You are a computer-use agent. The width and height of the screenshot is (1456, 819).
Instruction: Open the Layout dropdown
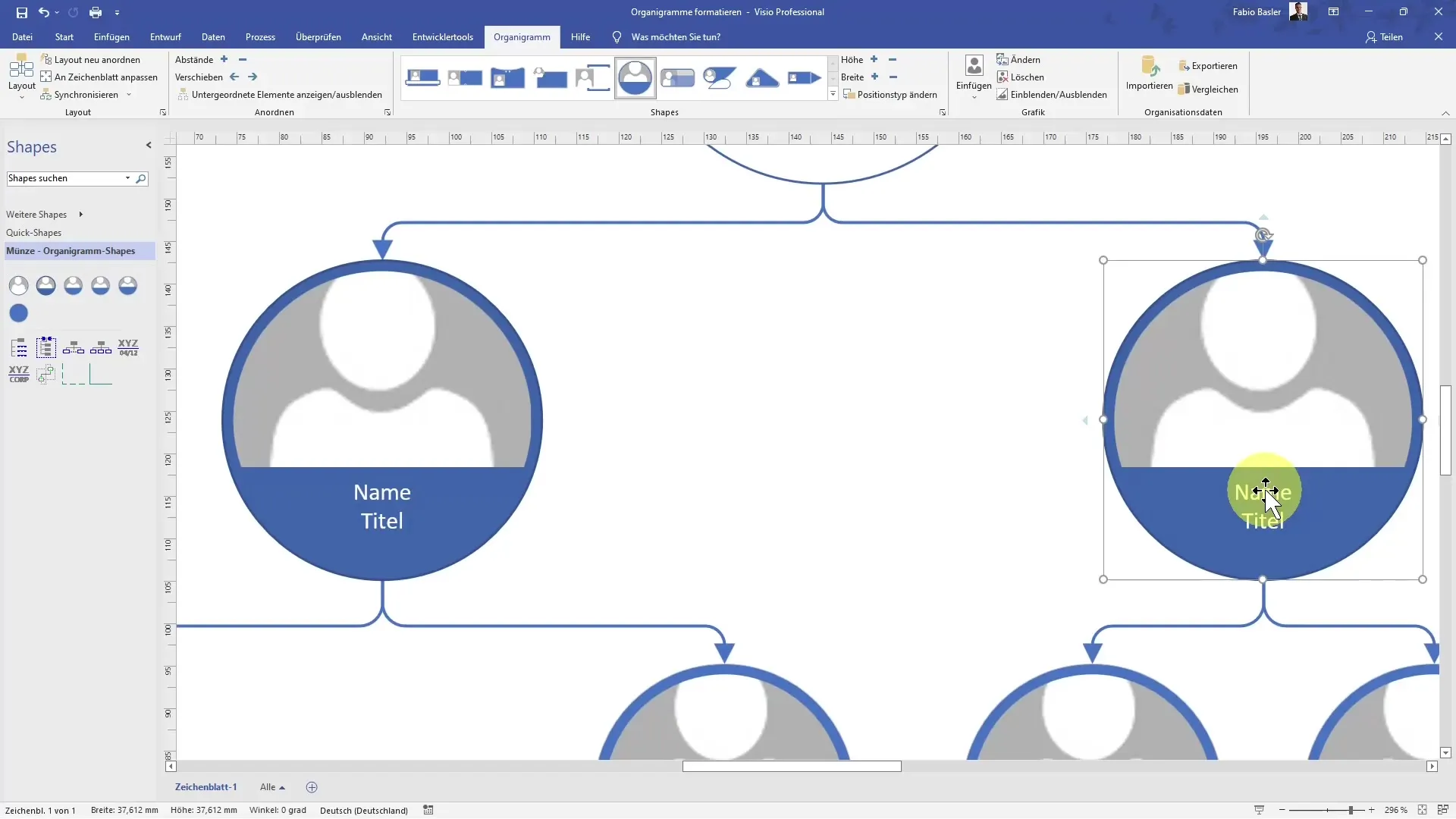pos(21,78)
